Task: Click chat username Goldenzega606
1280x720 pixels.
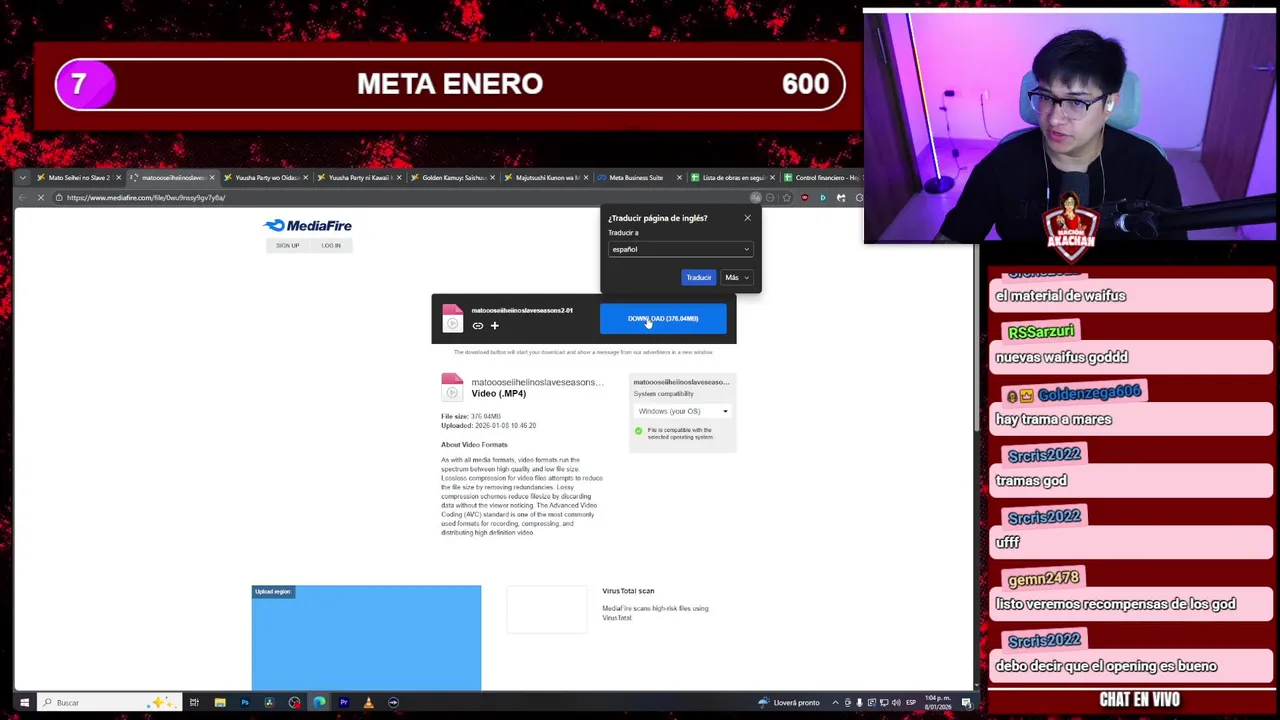Action: (x=1089, y=394)
